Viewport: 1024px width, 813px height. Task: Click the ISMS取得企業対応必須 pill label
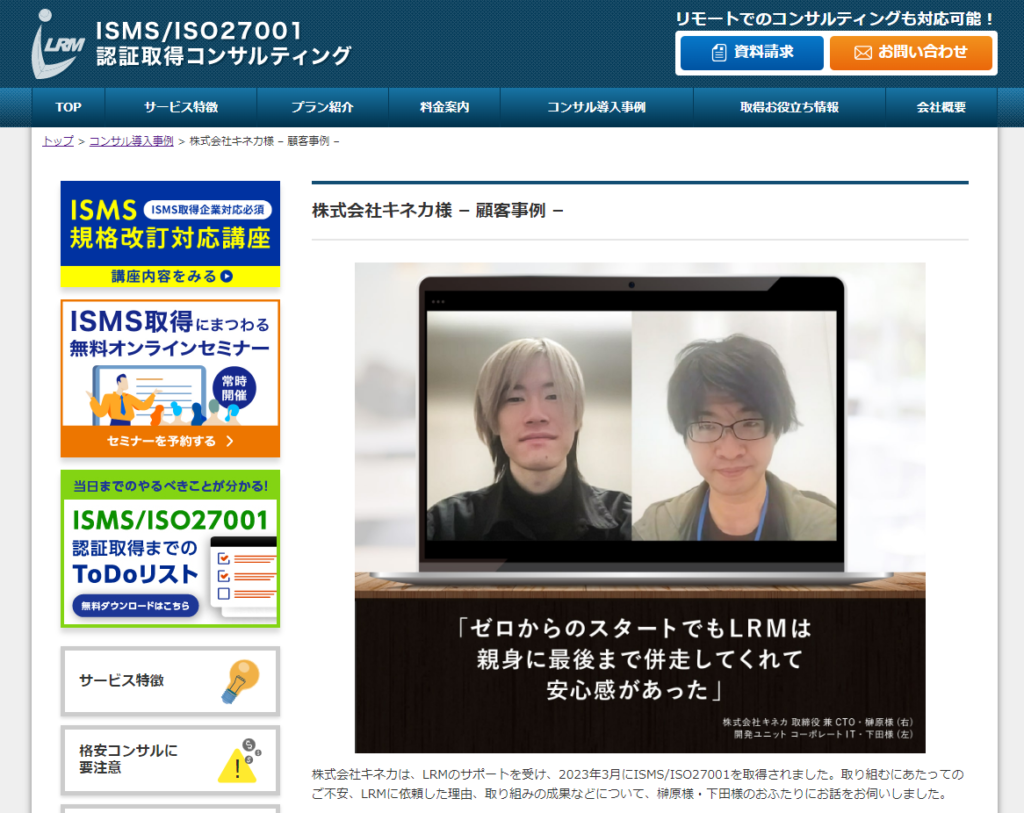tap(208, 210)
